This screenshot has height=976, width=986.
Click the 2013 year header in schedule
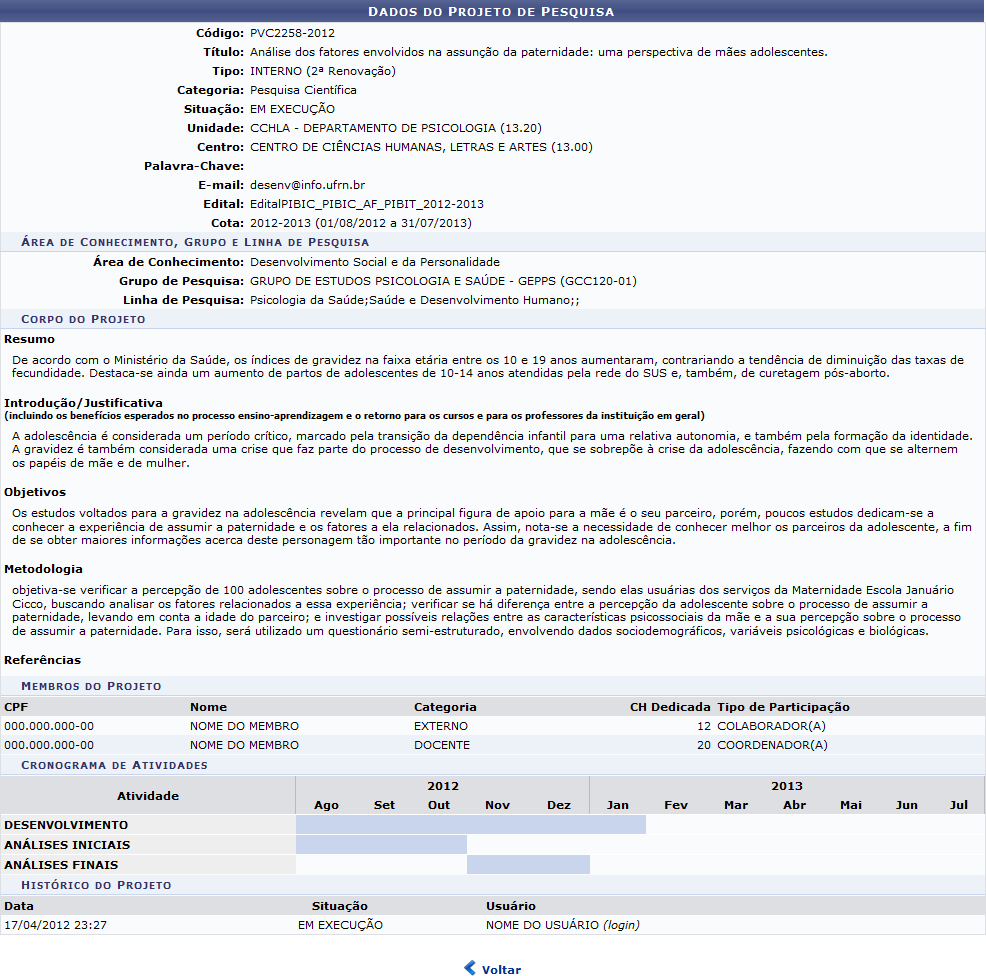786,786
